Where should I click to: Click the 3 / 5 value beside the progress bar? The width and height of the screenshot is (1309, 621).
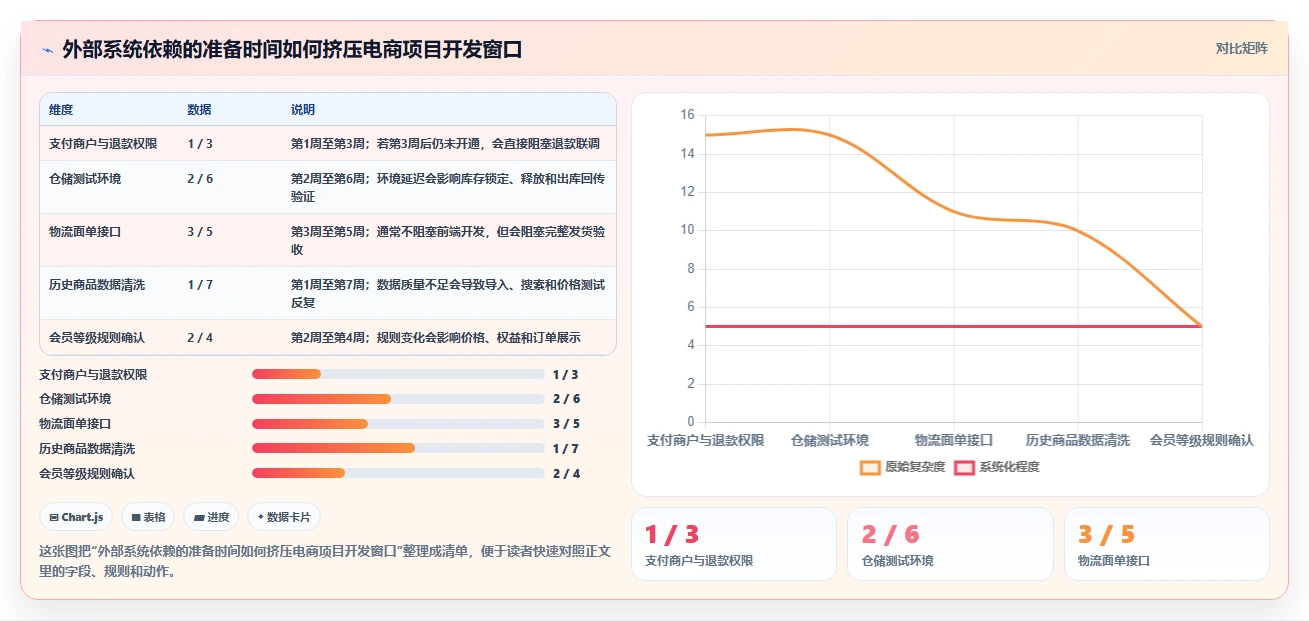pos(566,423)
